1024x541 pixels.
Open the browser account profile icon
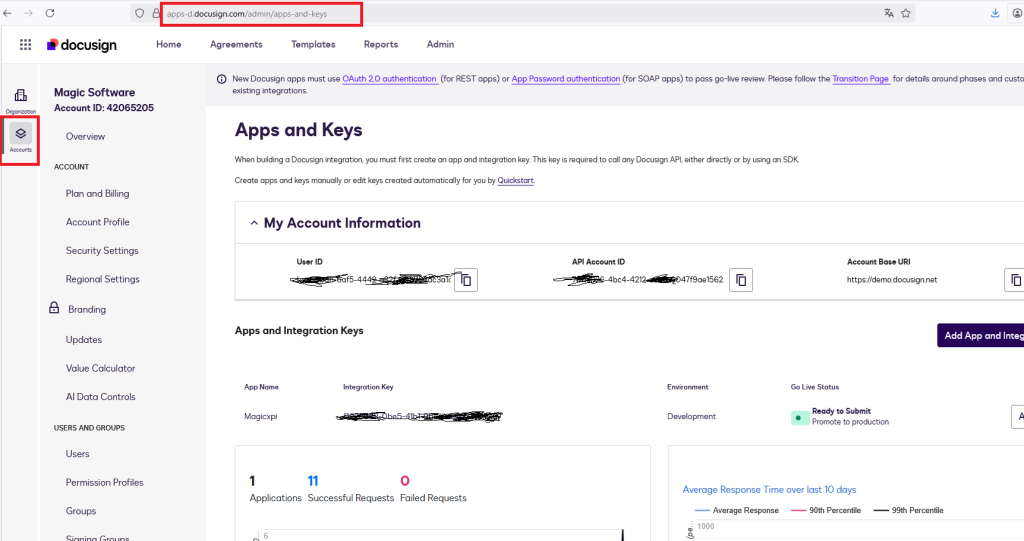[x=1017, y=13]
